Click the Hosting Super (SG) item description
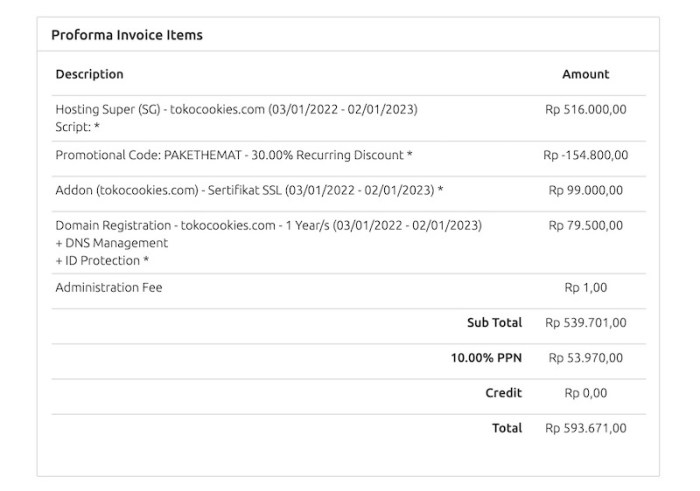Screen dimensions: 700x491 [x=237, y=109]
